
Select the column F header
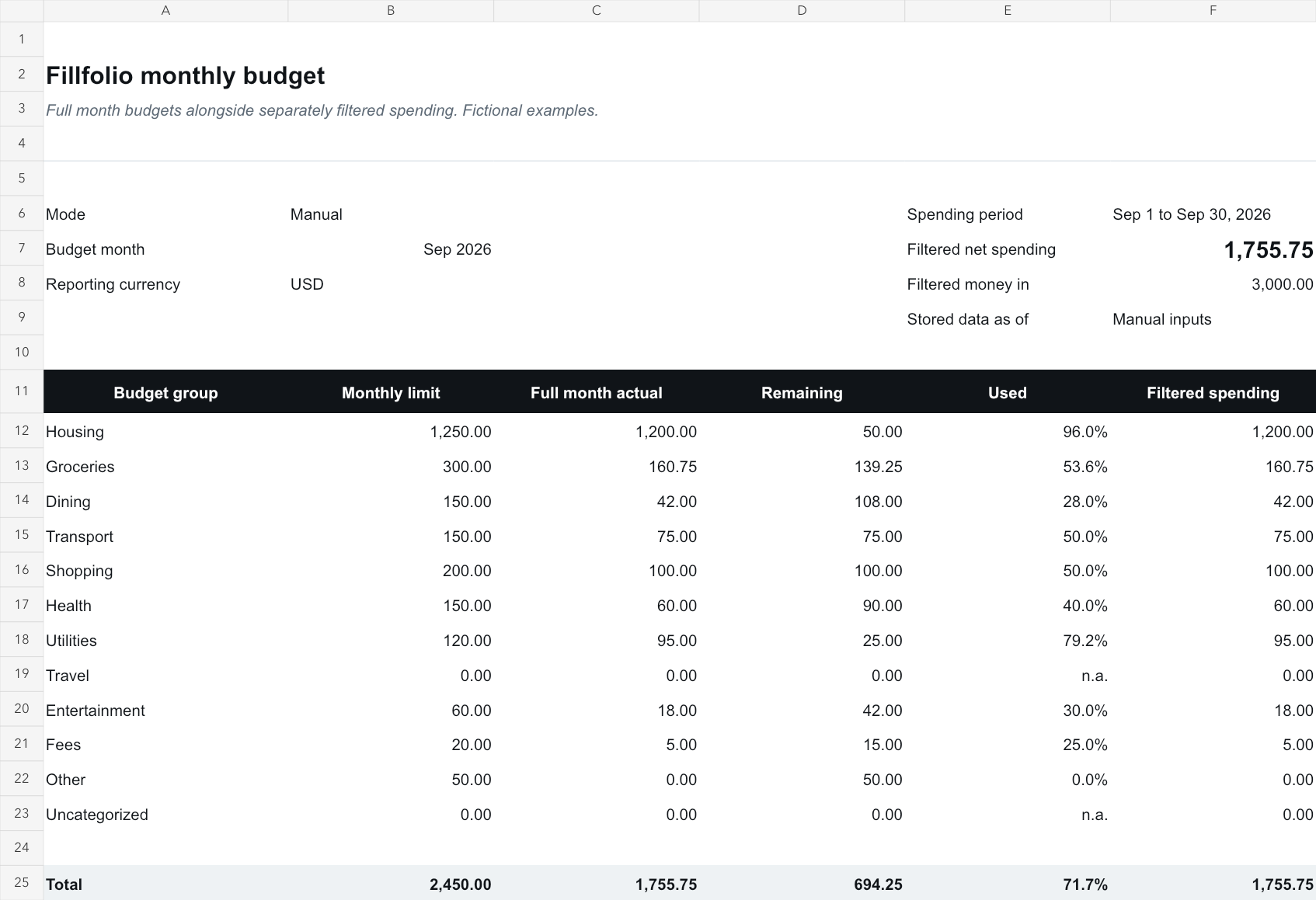(1213, 11)
